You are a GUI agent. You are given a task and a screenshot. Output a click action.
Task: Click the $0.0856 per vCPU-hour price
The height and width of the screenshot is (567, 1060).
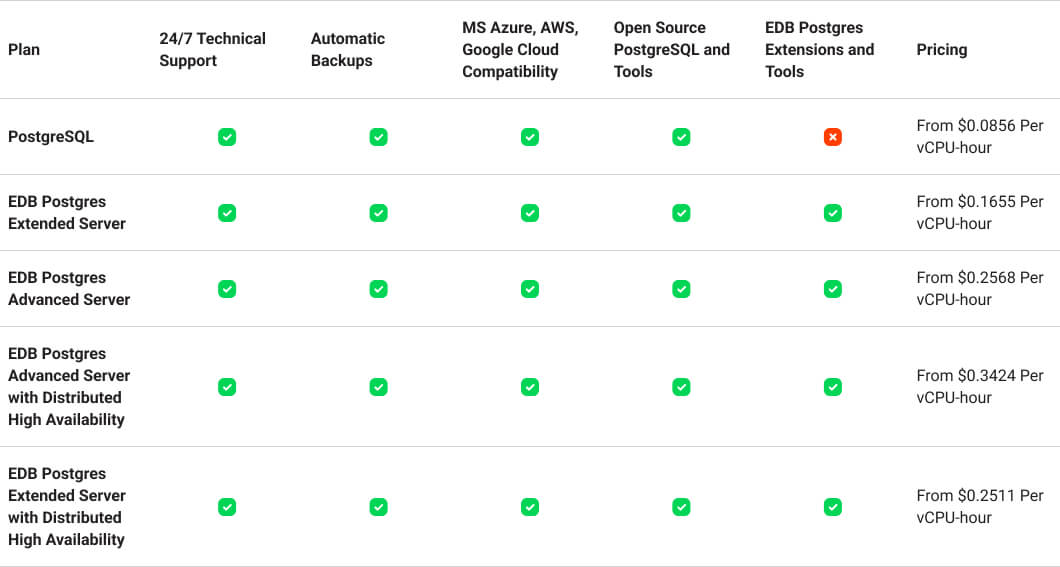click(x=979, y=137)
